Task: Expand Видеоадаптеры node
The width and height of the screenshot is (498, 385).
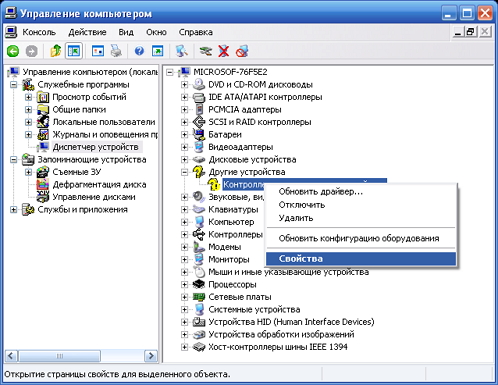Action: [184, 147]
